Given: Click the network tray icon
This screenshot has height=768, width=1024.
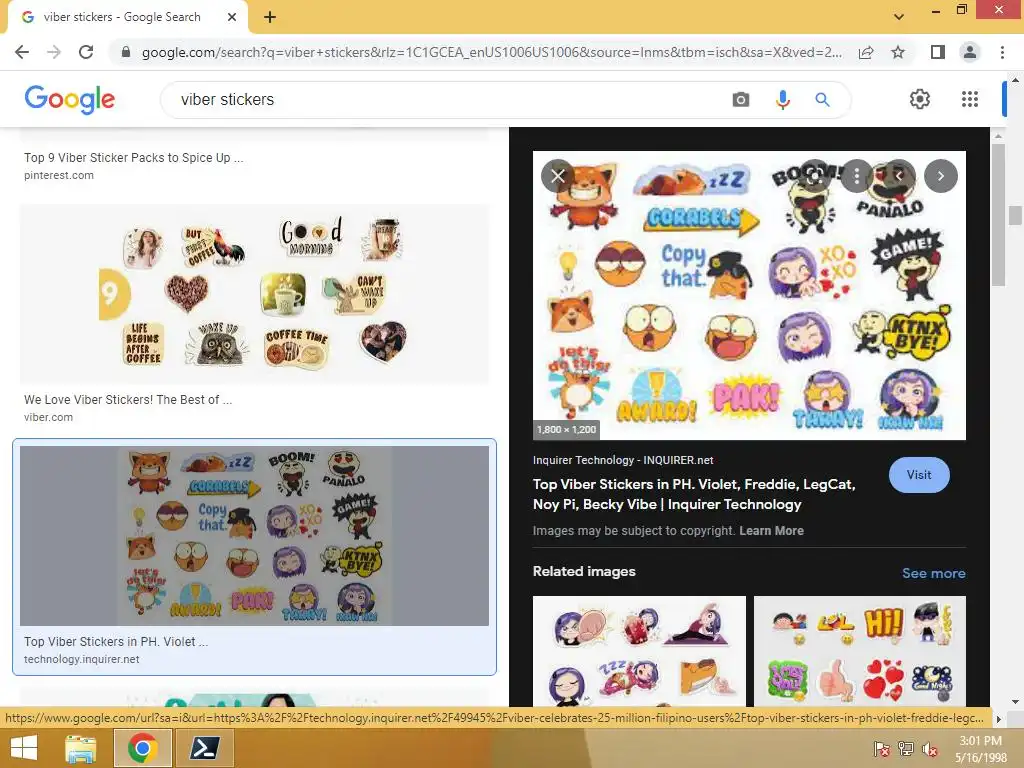Looking at the screenshot, I should pyautogui.click(x=906, y=749).
